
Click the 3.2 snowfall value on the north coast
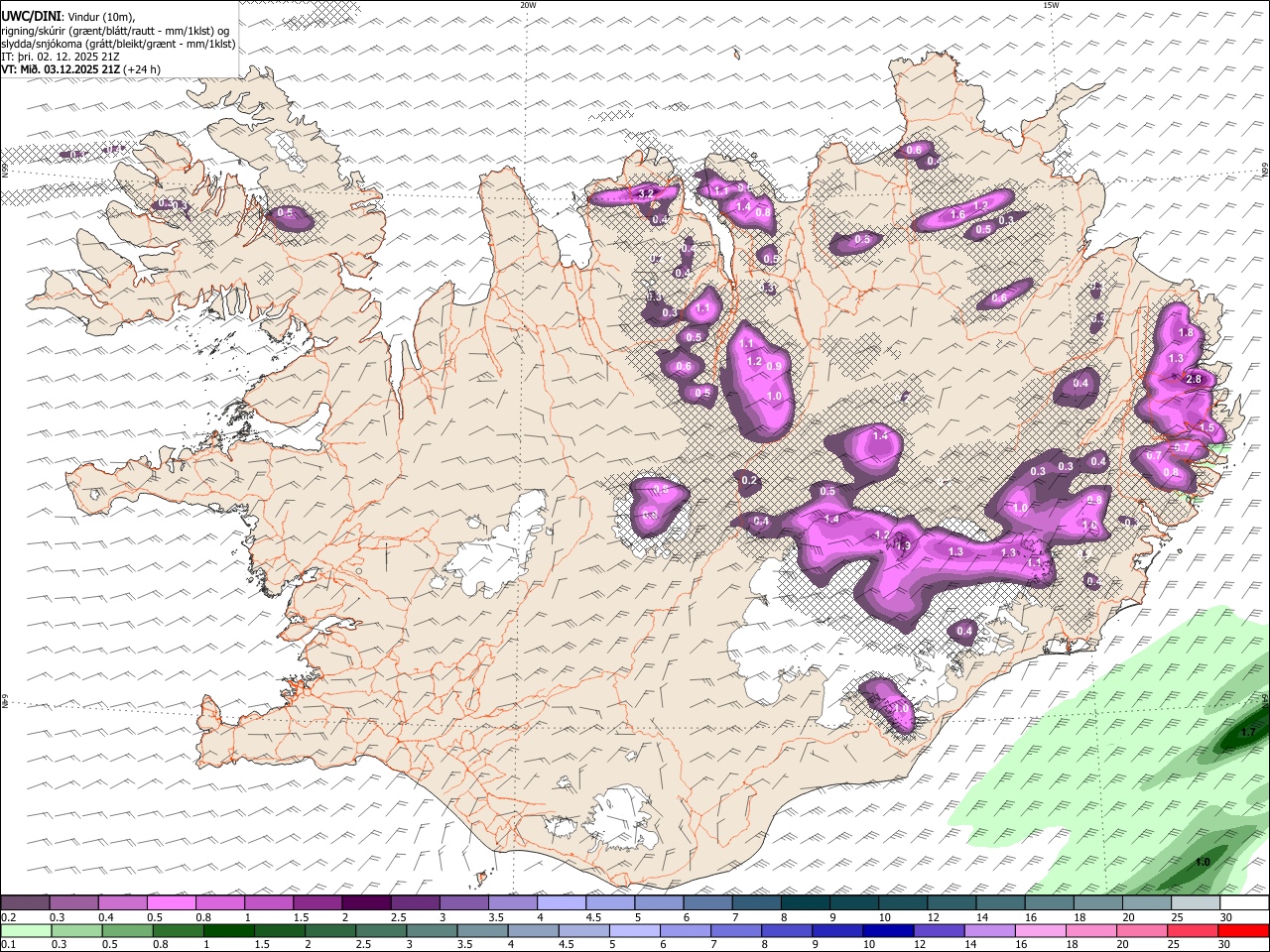point(645,192)
